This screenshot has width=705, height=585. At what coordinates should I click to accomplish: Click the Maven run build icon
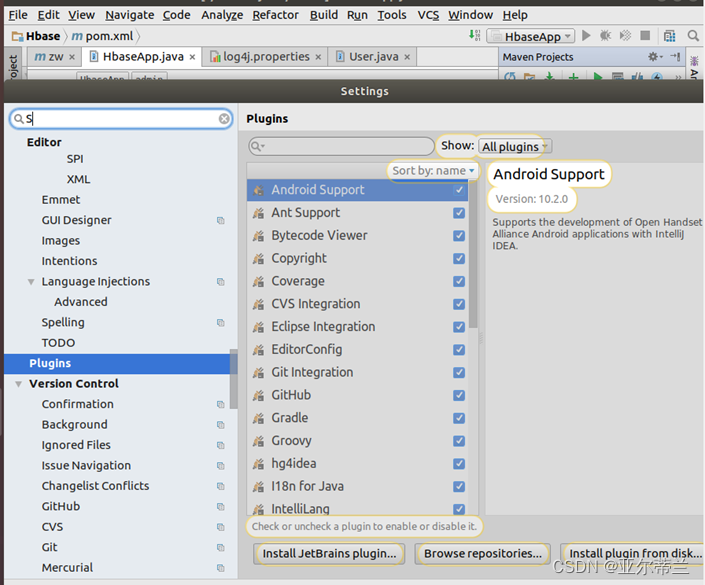click(598, 77)
